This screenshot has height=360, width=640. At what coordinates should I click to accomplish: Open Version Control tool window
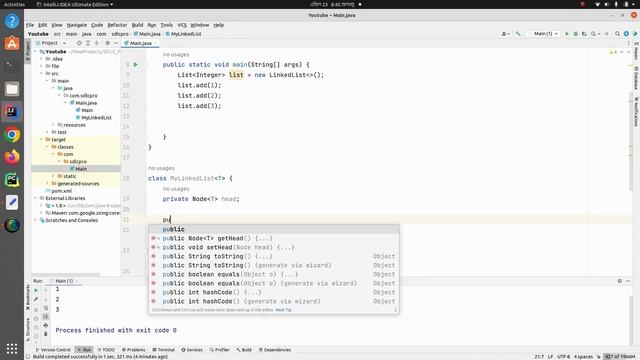[x=53, y=350]
